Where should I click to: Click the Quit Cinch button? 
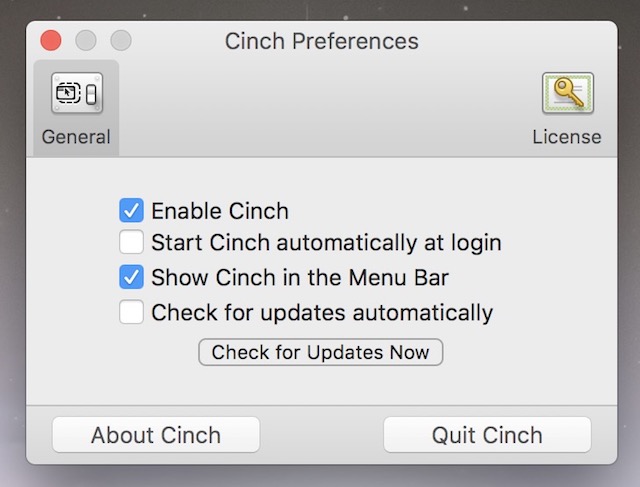(487, 435)
